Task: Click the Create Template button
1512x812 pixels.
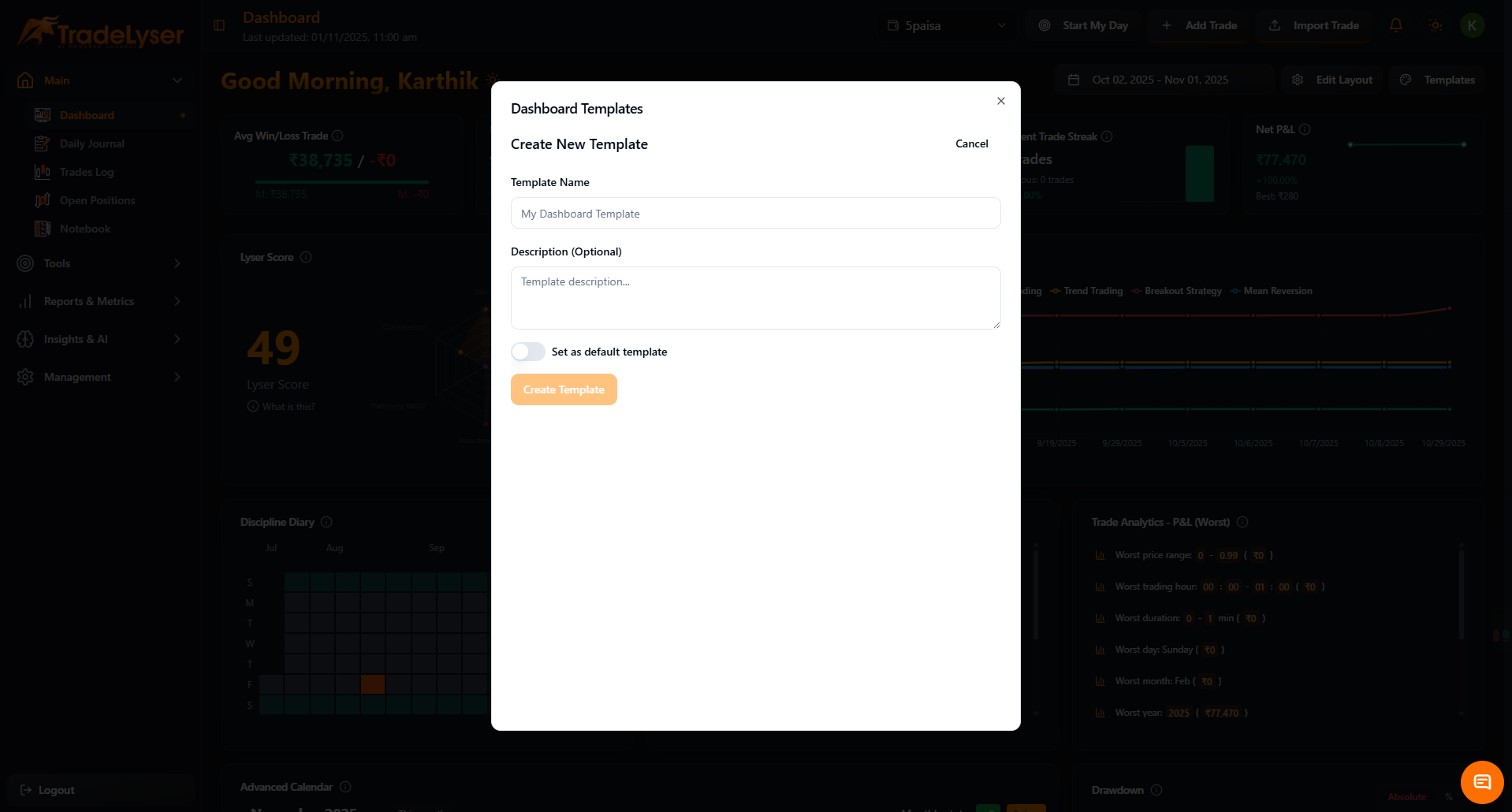Action: (564, 389)
